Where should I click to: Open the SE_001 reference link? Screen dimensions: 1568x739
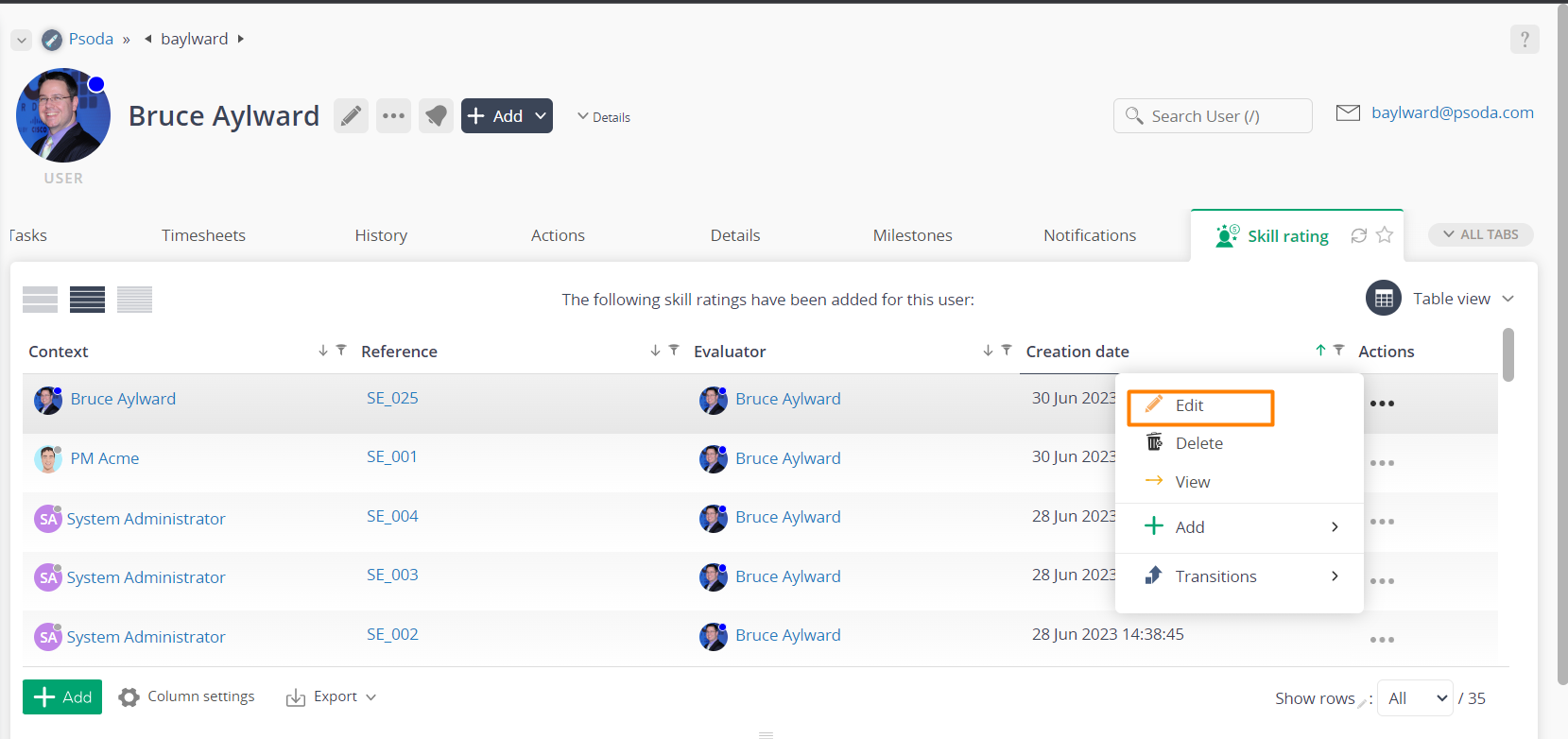[x=392, y=457]
